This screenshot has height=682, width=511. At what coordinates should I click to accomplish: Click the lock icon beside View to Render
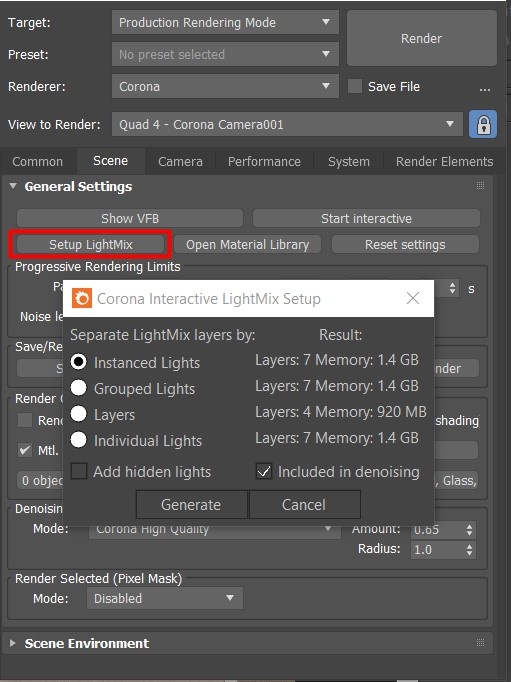coord(483,124)
